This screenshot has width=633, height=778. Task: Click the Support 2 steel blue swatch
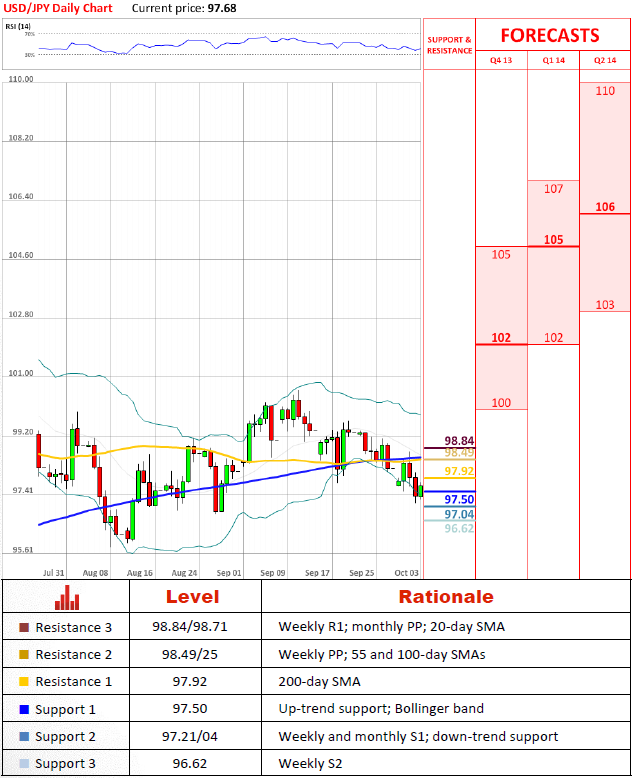click(x=24, y=736)
